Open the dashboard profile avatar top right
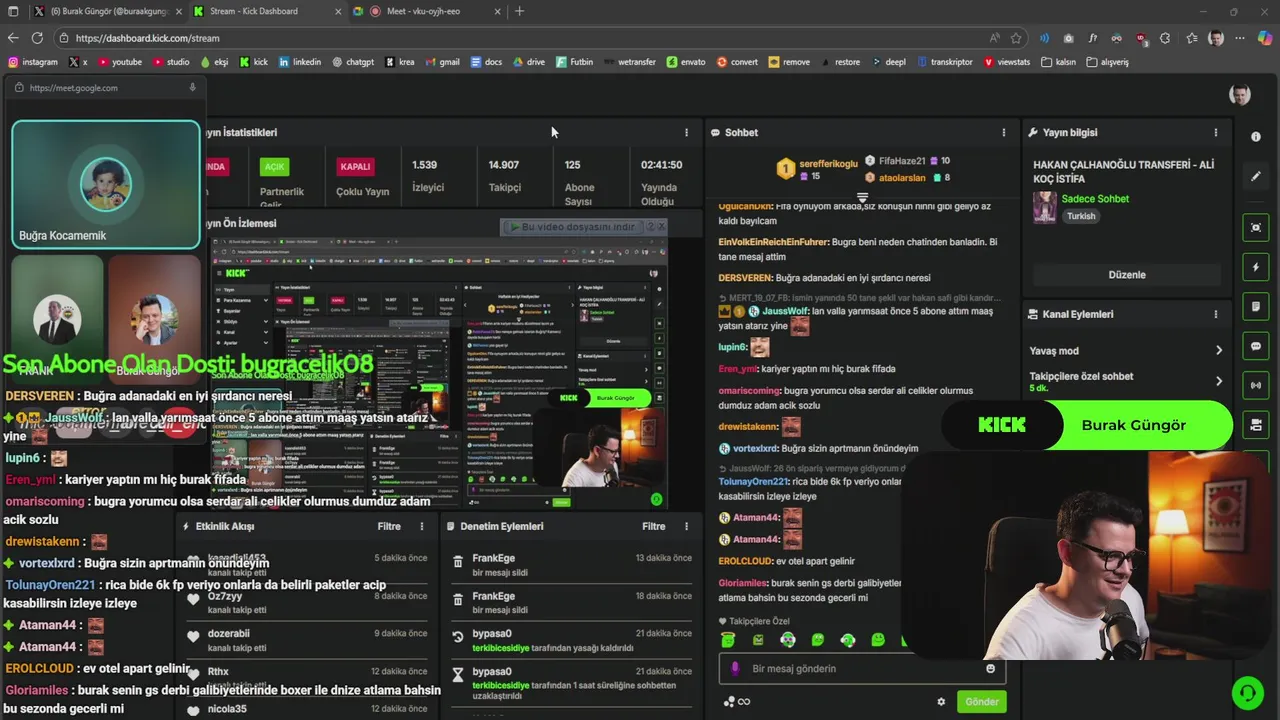Screen dimensions: 1280x720 (1240, 94)
